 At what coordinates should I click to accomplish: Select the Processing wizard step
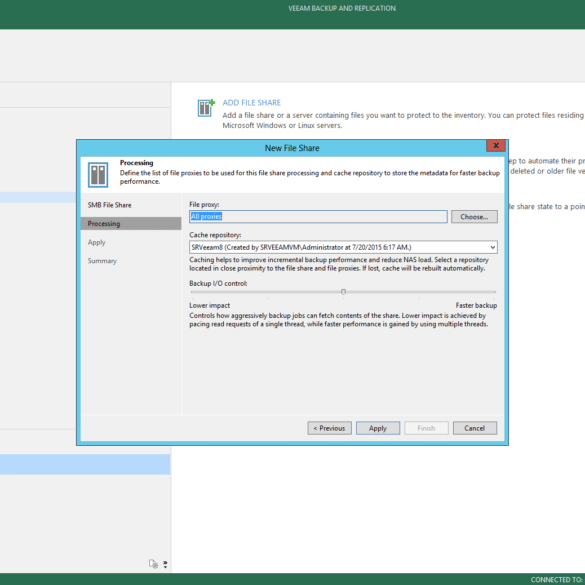coord(131,223)
